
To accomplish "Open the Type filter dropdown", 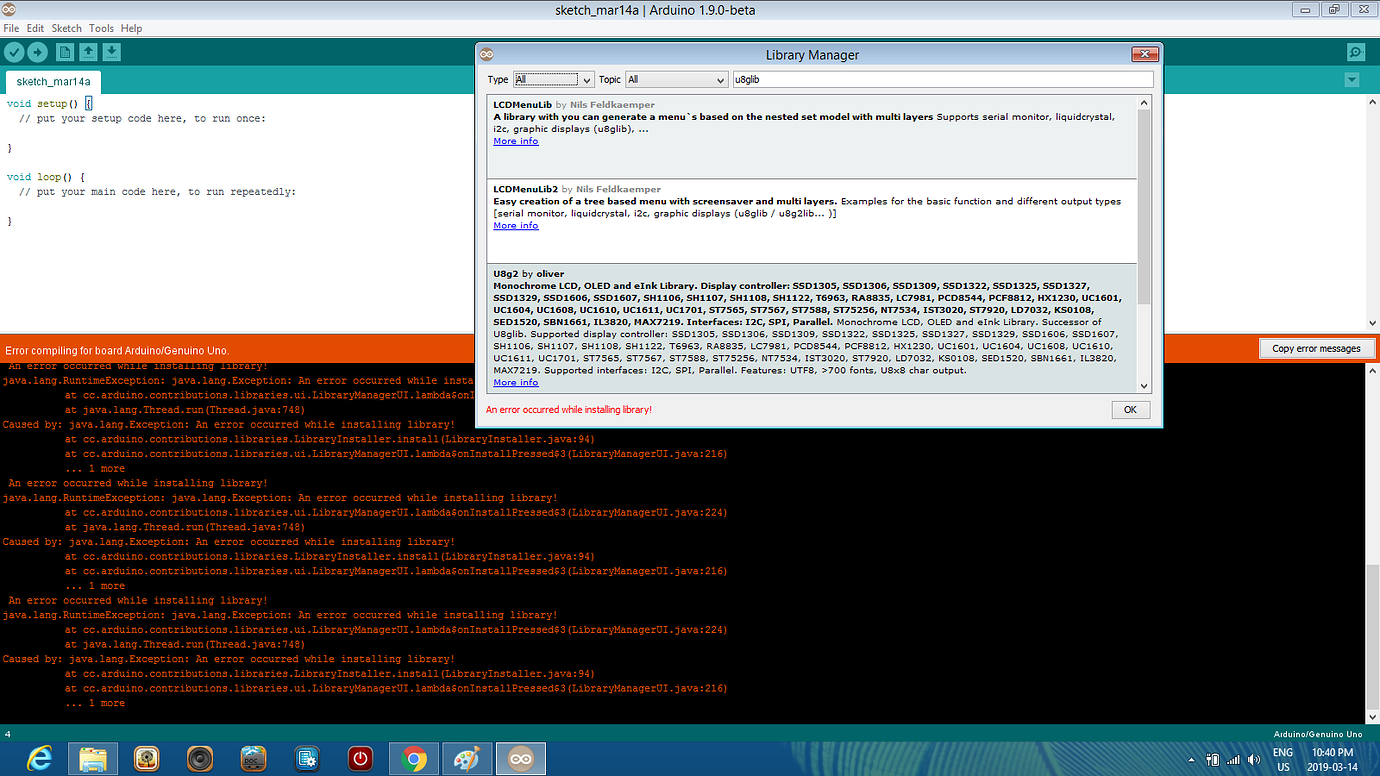I will pos(553,79).
